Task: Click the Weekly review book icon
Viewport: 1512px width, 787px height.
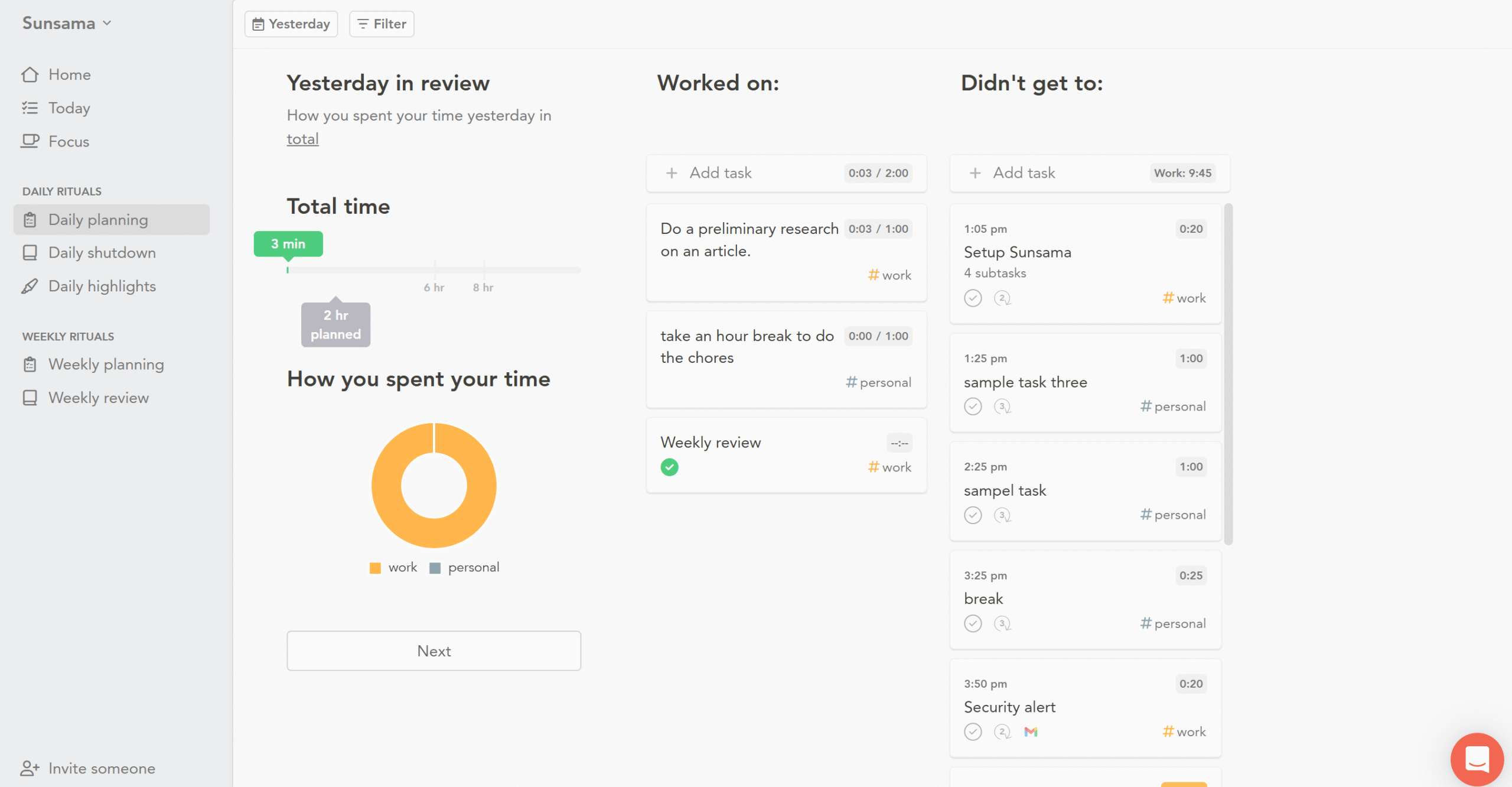Action: tap(30, 397)
